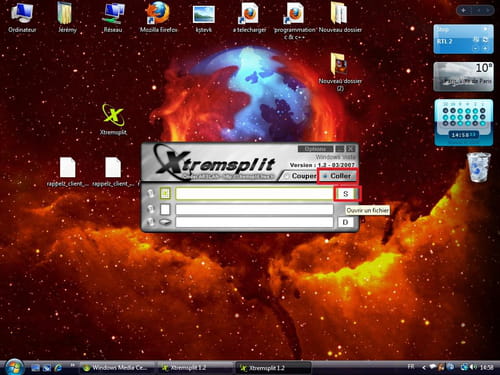Launch Internet Explorer from quick launch

pyautogui.click(x=58, y=368)
